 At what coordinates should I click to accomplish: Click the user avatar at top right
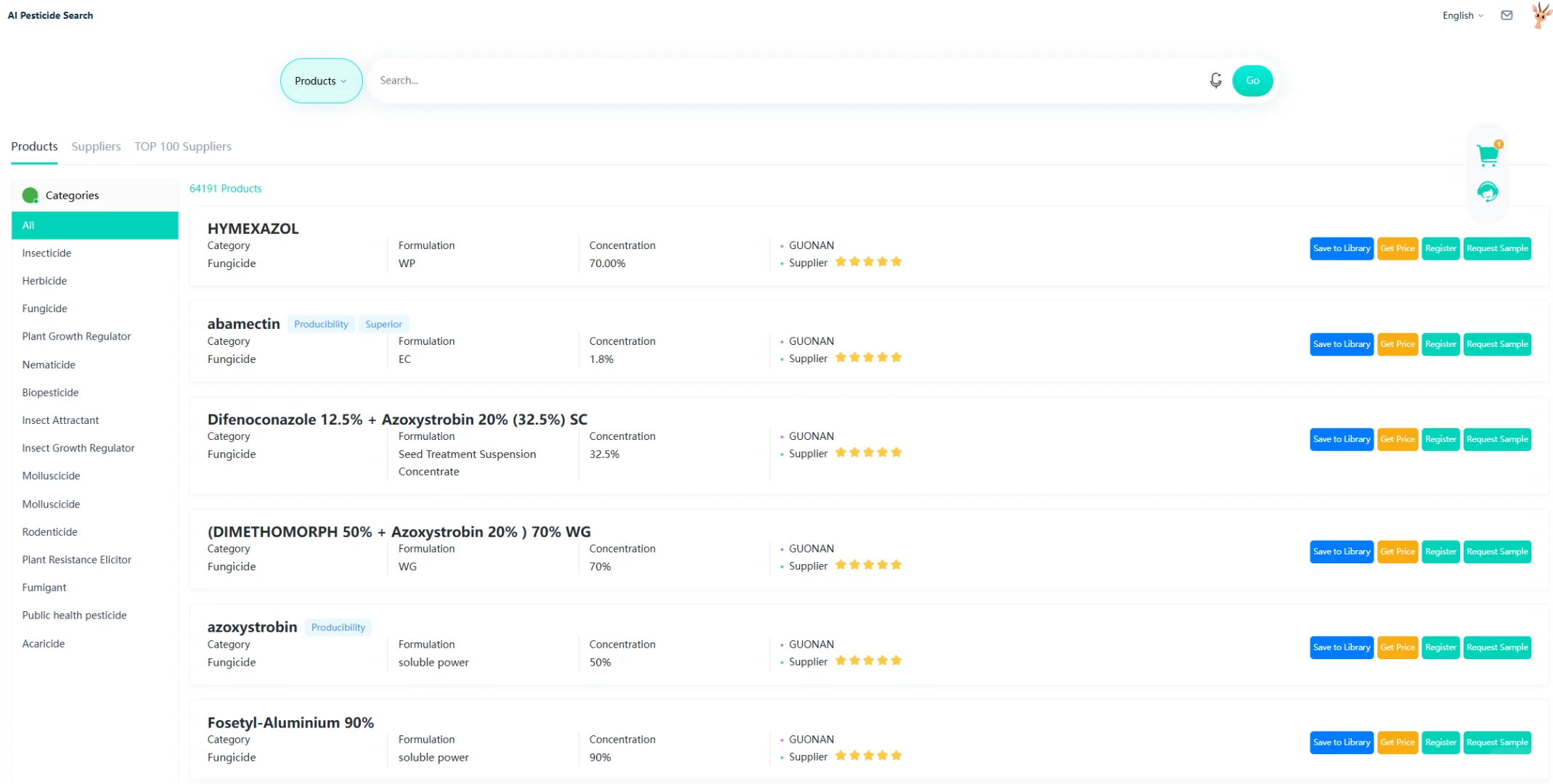[x=1540, y=15]
